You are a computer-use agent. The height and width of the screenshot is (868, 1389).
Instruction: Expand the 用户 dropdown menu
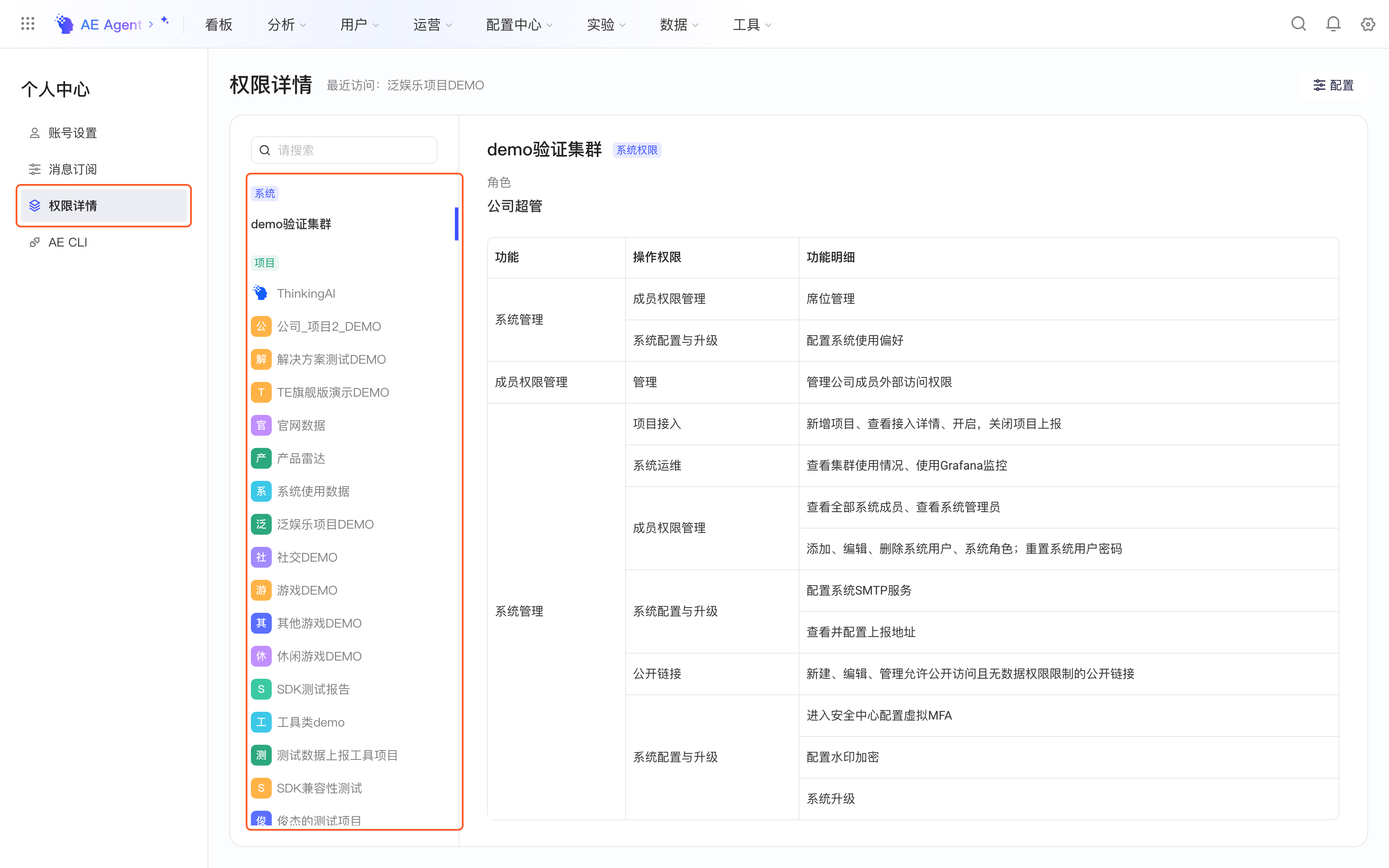click(x=359, y=25)
